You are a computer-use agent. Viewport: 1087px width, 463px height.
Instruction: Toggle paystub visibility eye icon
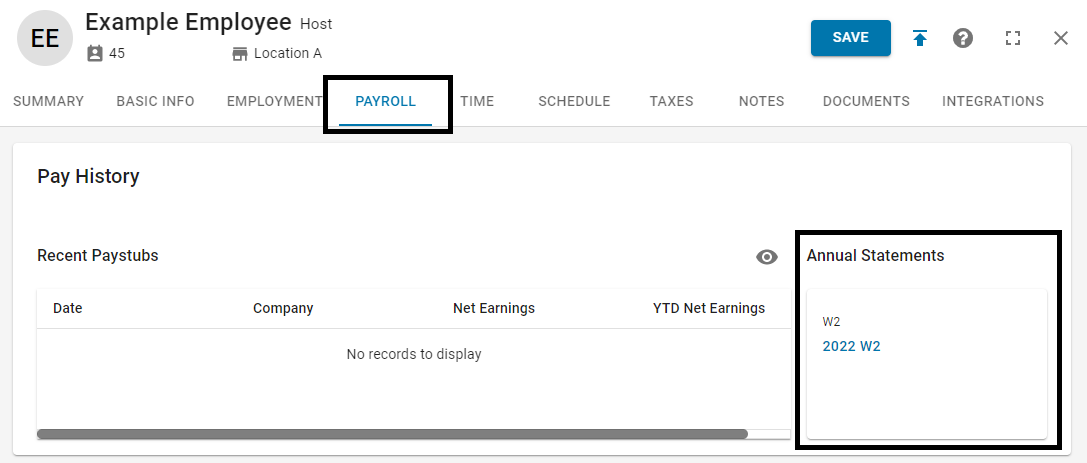(767, 257)
